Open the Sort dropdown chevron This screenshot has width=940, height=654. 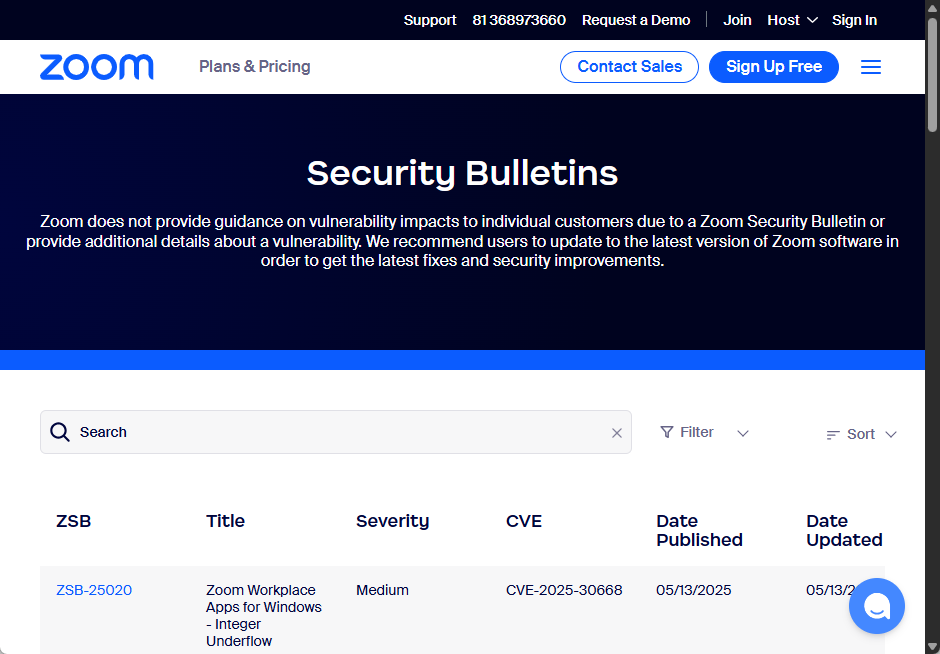coord(891,434)
